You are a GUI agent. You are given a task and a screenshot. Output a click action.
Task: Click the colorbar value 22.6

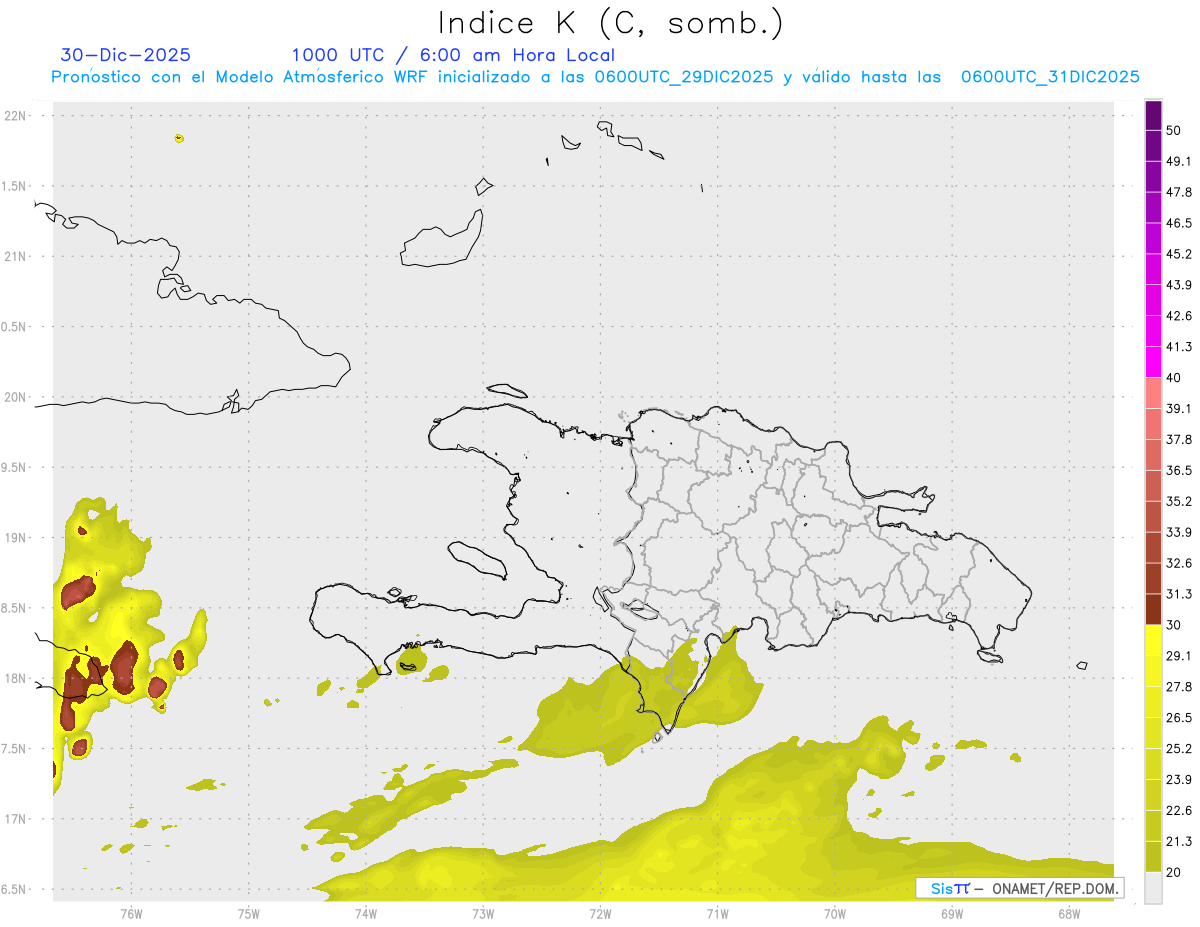[x=1180, y=811]
